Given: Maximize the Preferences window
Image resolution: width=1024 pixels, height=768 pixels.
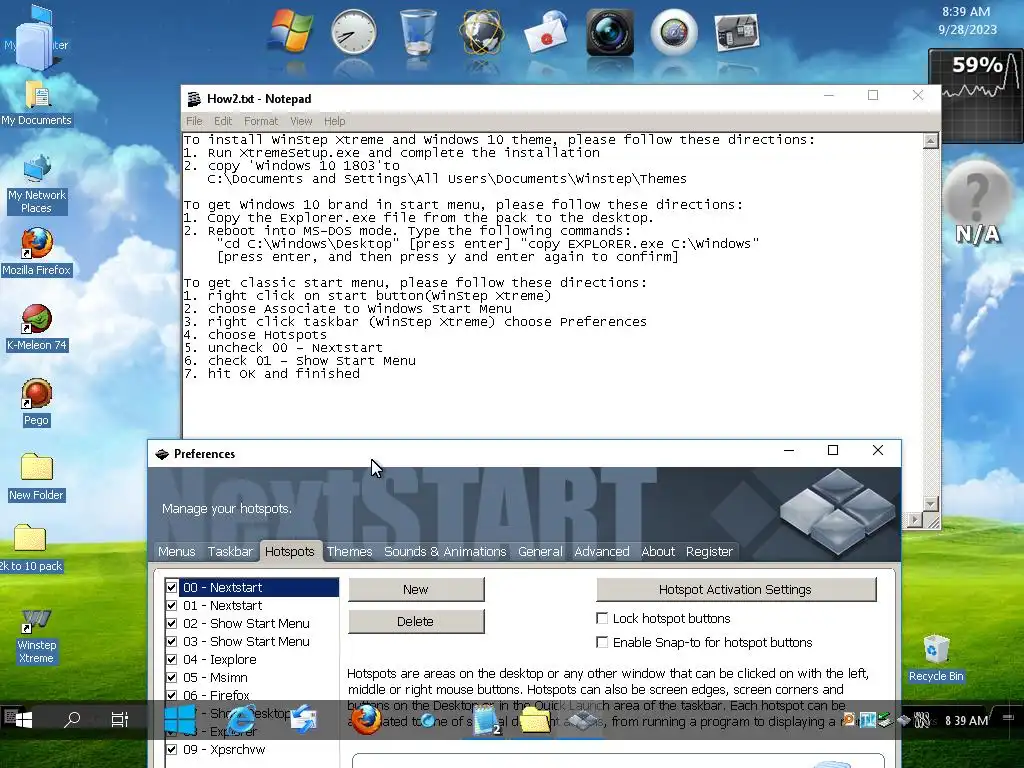Looking at the screenshot, I should [x=833, y=450].
